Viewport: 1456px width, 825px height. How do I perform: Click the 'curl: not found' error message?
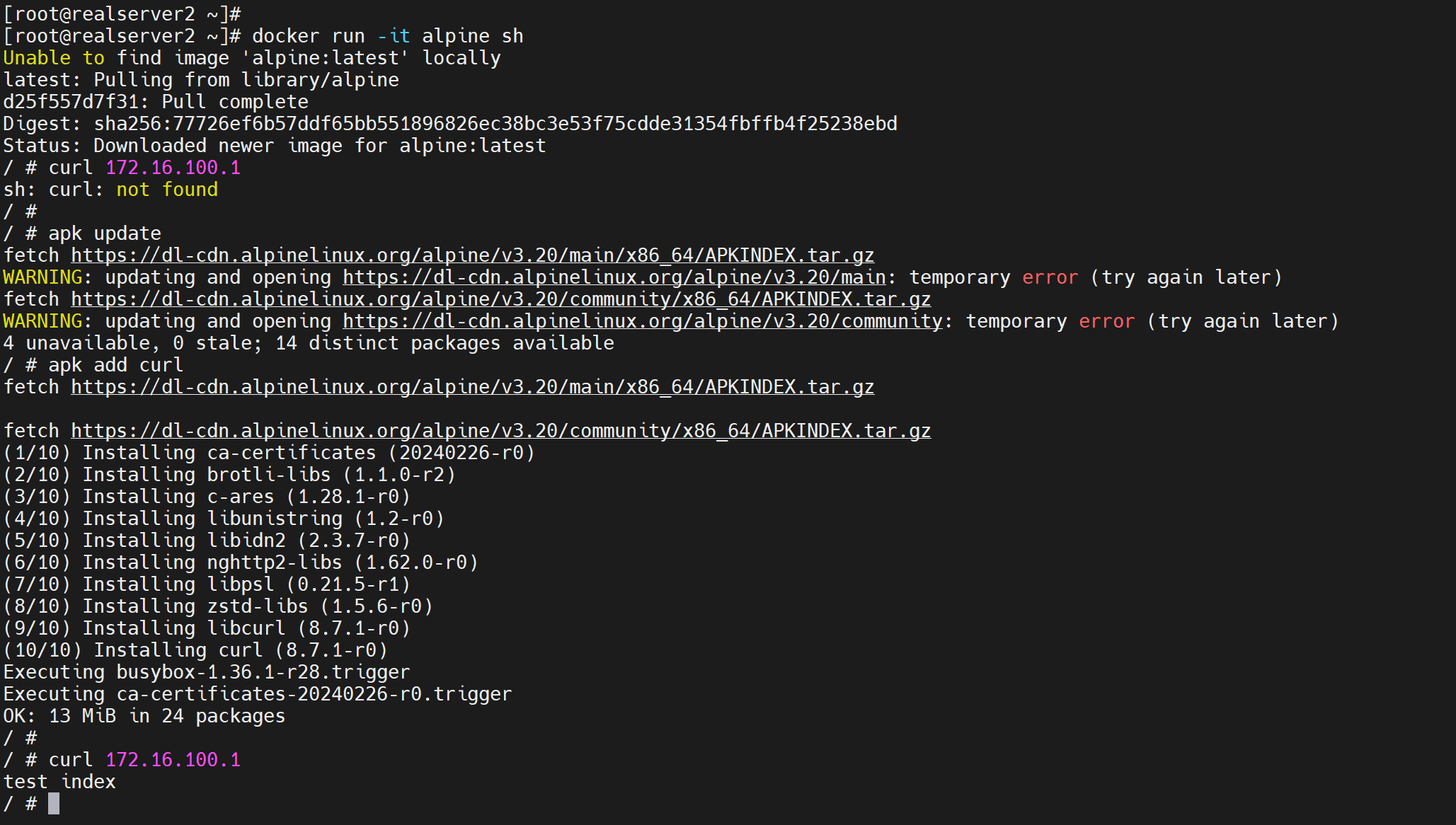click(133, 190)
